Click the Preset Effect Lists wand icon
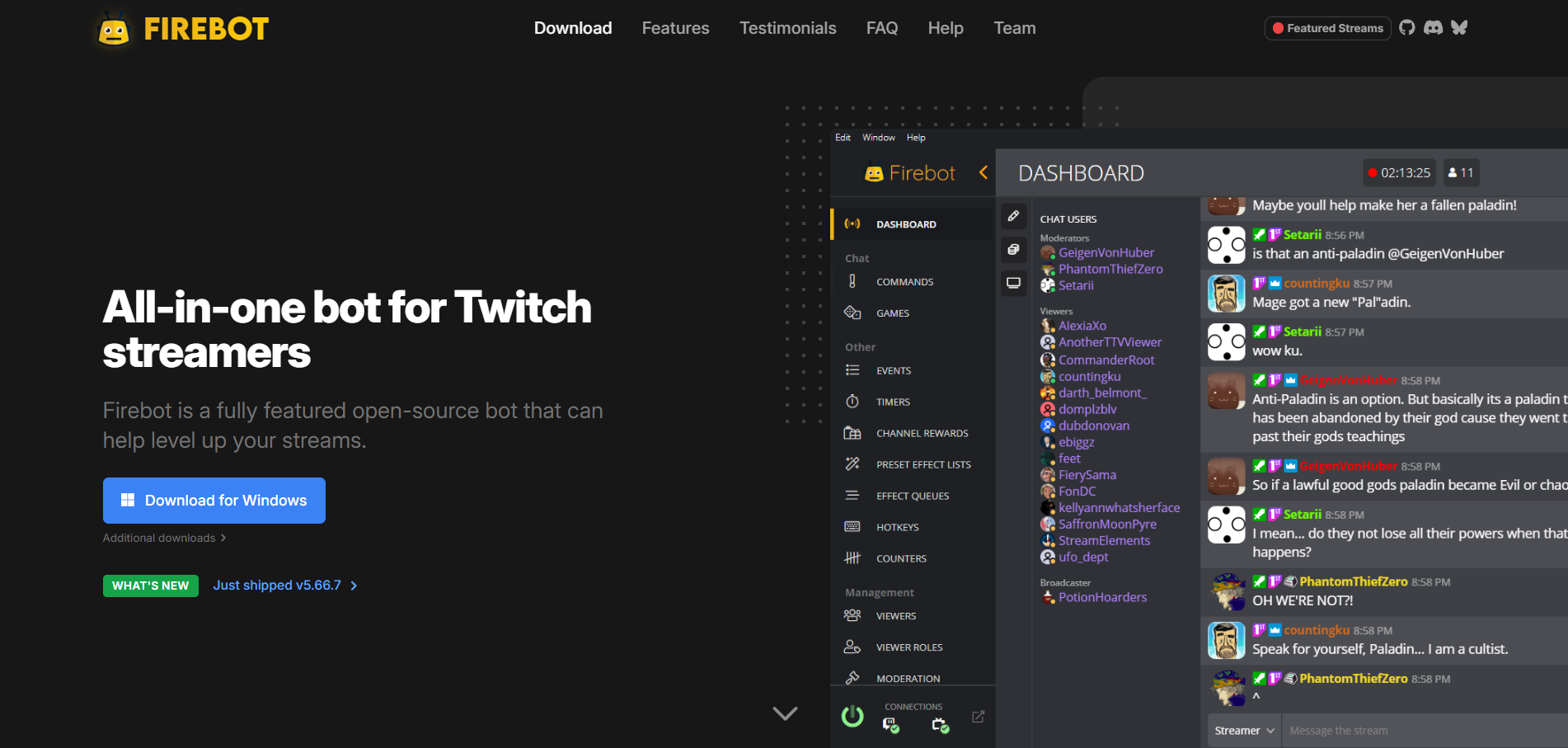 [852, 464]
